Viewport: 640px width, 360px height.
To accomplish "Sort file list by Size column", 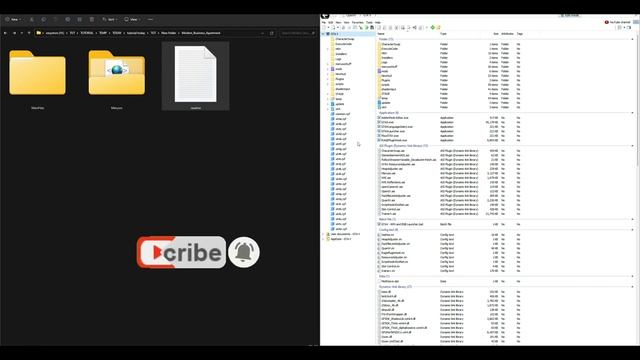I will coord(496,34).
